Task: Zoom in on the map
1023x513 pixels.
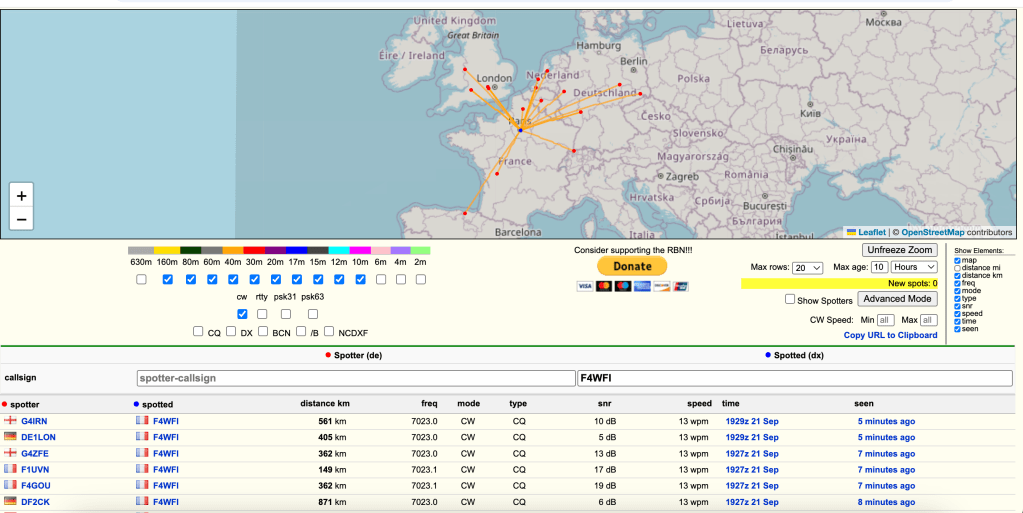Action: click(x=21, y=196)
